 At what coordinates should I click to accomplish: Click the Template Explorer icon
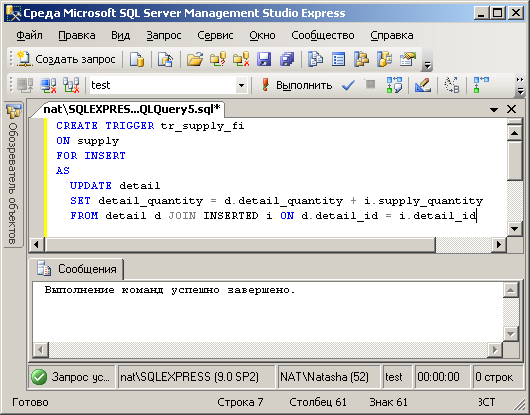pos(384,59)
